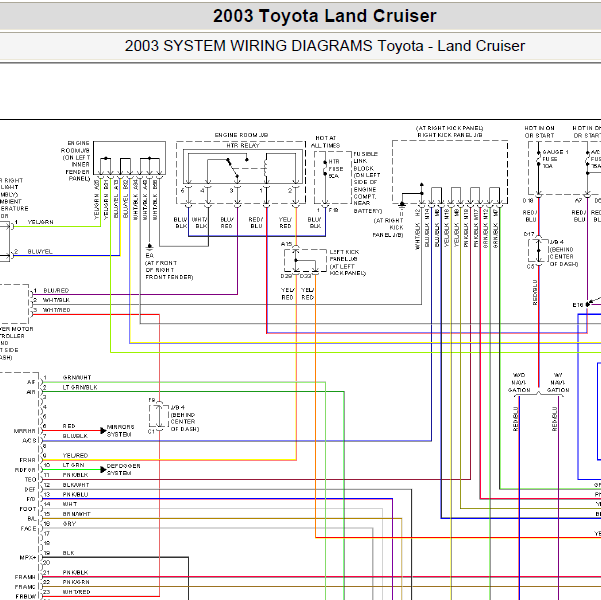Click the 'RIGHT KICK PANEL J/B' heading
The width and height of the screenshot is (601, 600).
[450, 135]
